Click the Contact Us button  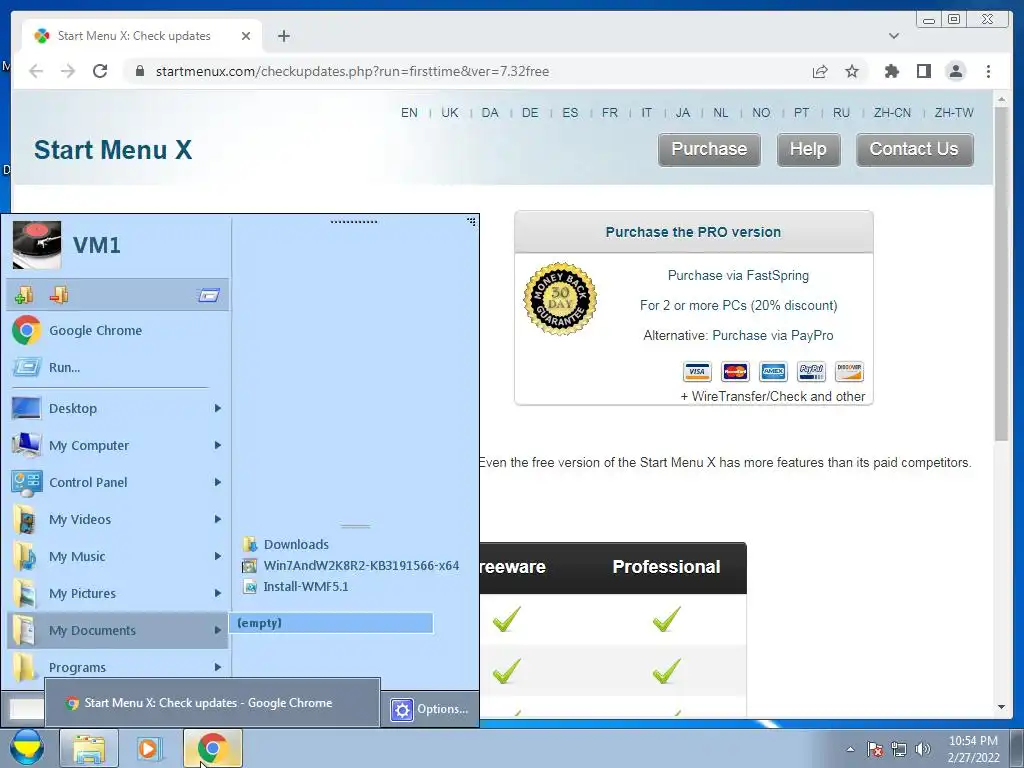pos(914,150)
